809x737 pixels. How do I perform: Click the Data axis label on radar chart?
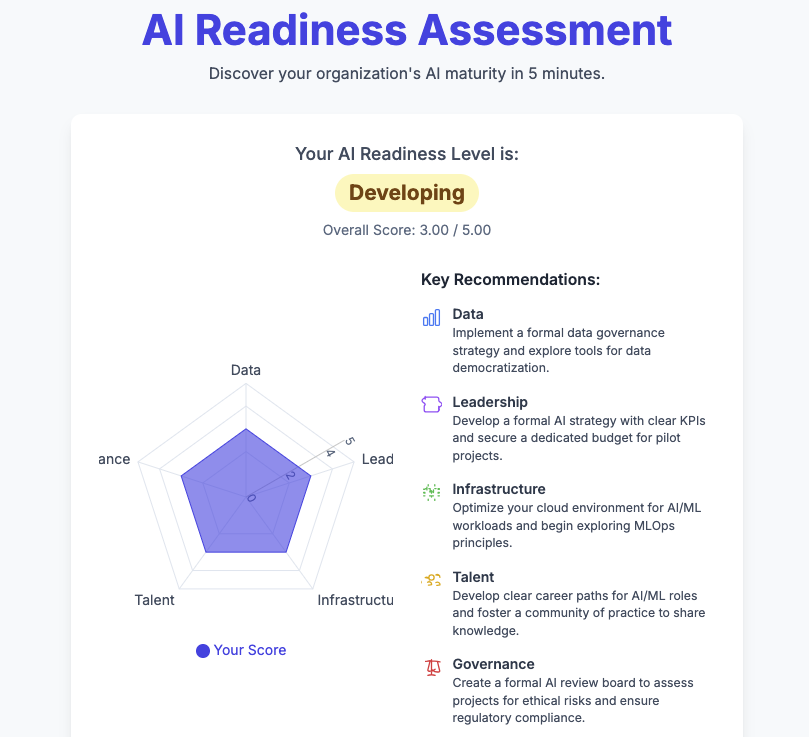click(246, 370)
